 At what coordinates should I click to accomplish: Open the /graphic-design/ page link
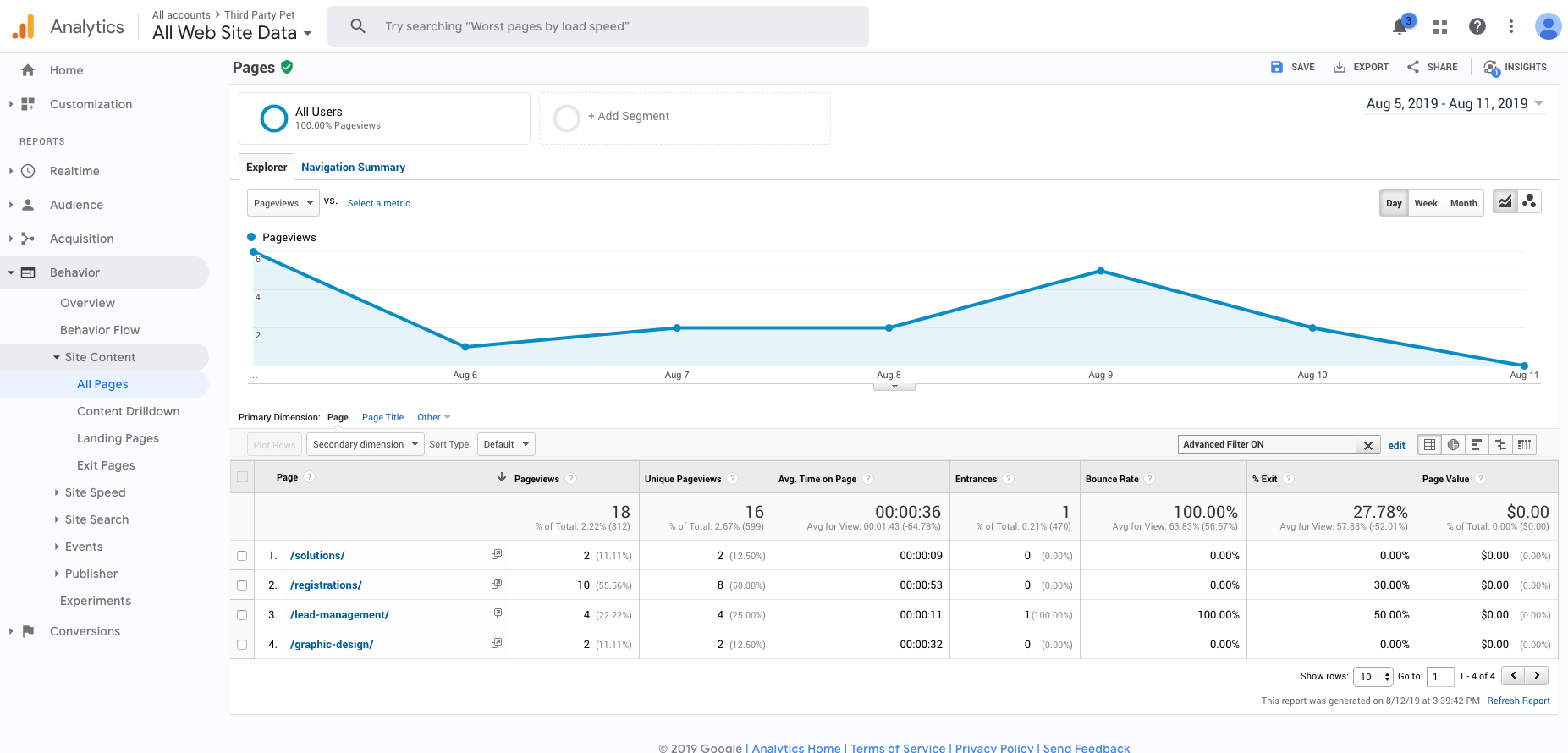[x=332, y=645]
